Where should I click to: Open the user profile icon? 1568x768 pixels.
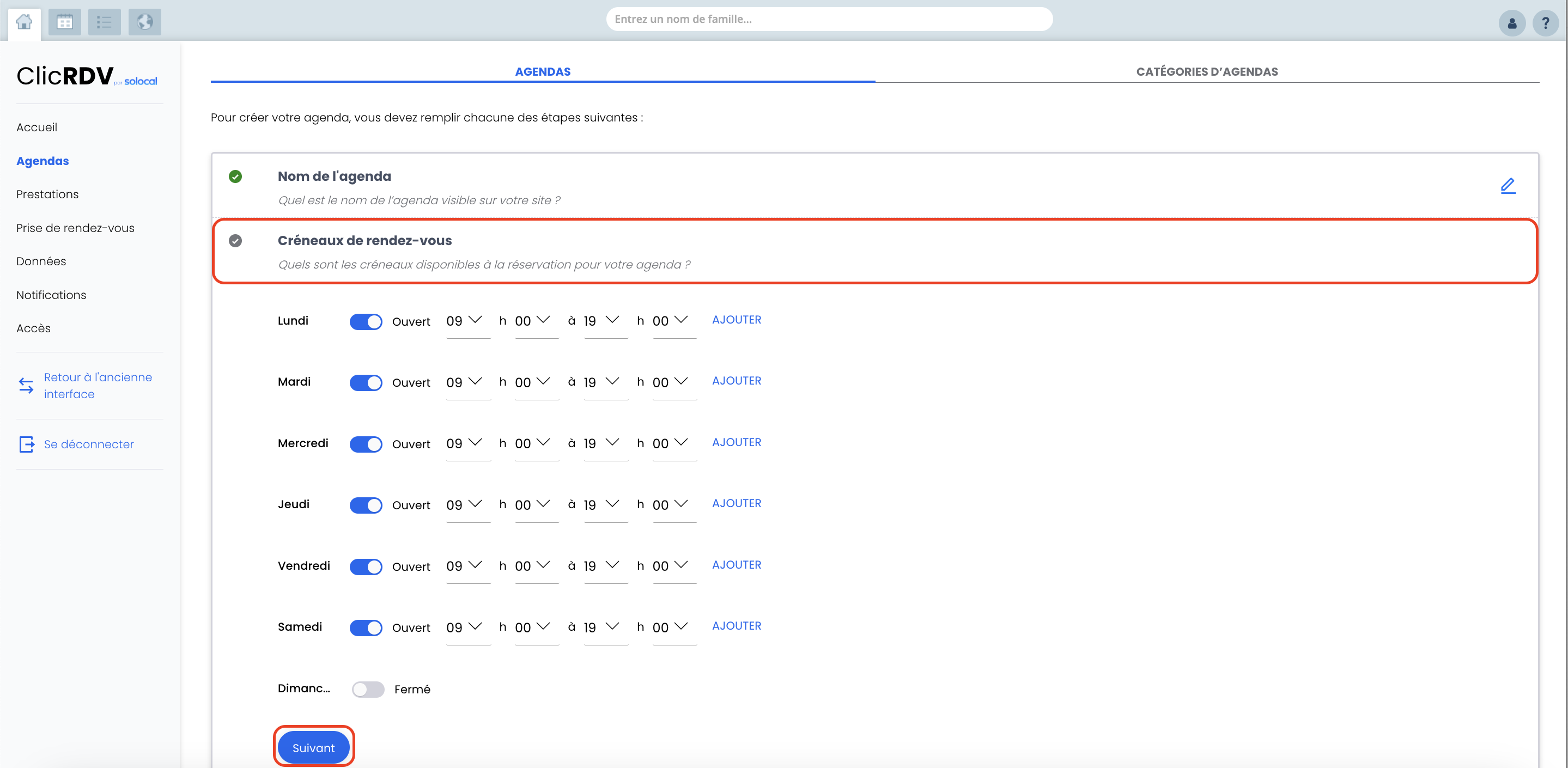coord(1511,24)
